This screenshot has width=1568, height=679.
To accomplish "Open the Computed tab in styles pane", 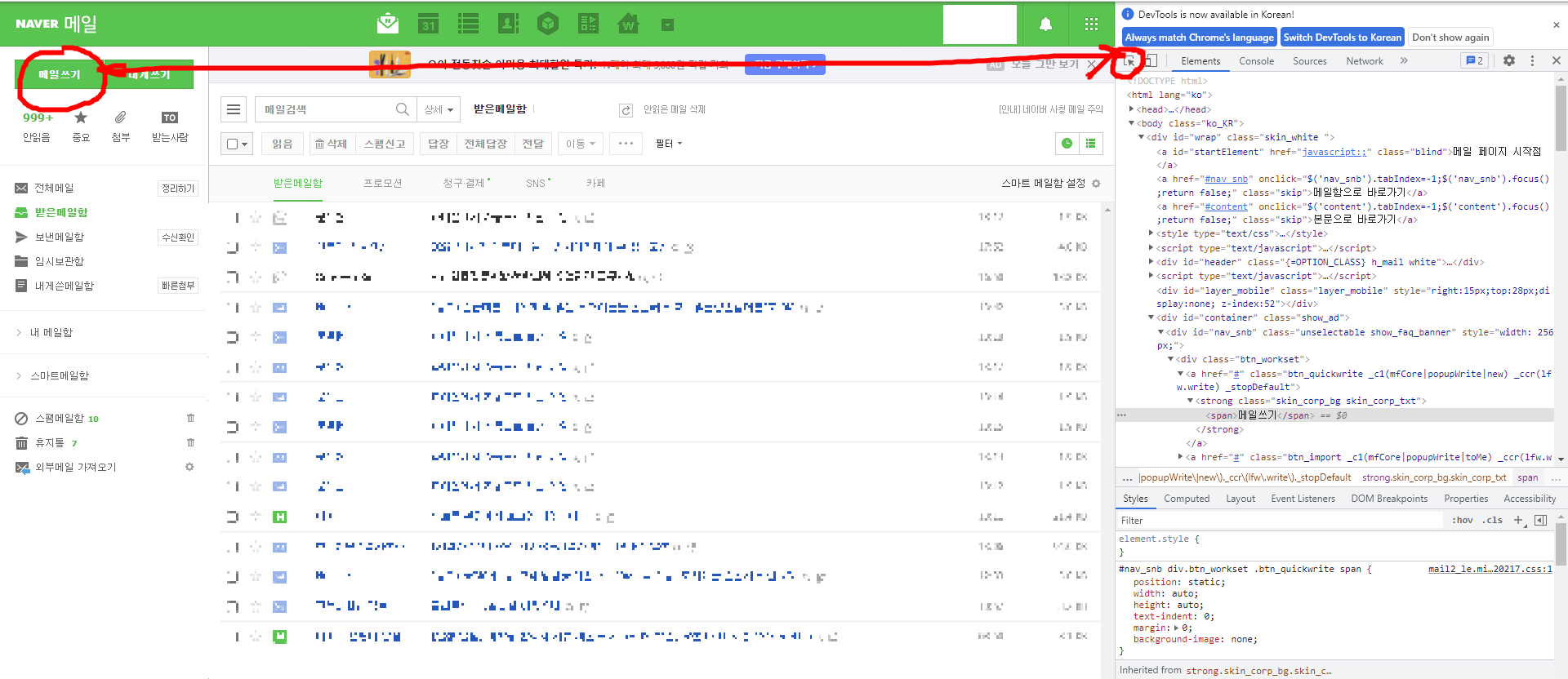I will pos(1187,499).
